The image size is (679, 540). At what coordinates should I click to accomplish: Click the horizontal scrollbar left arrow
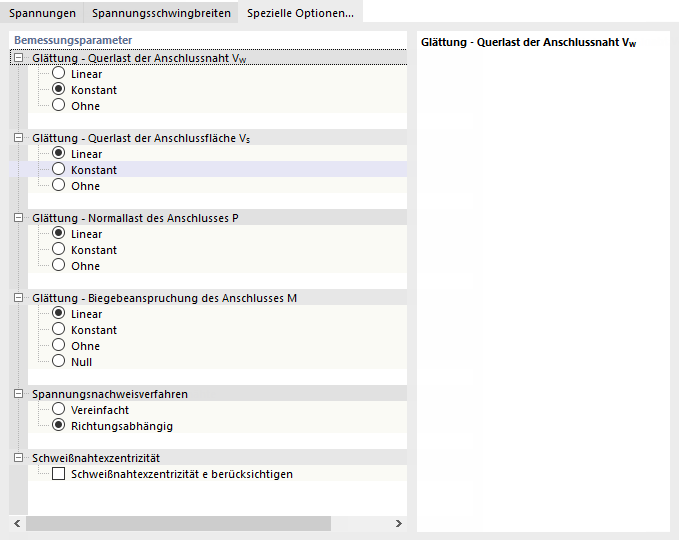(x=16, y=523)
